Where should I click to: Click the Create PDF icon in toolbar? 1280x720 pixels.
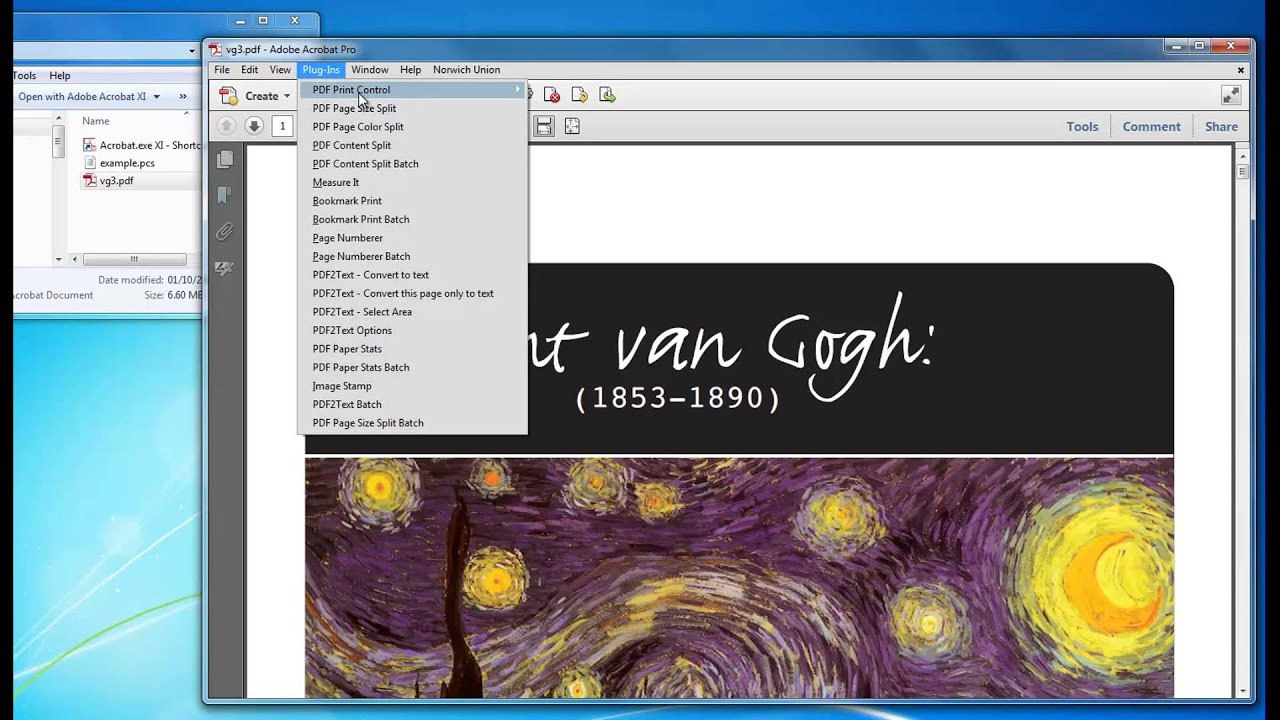tap(229, 96)
